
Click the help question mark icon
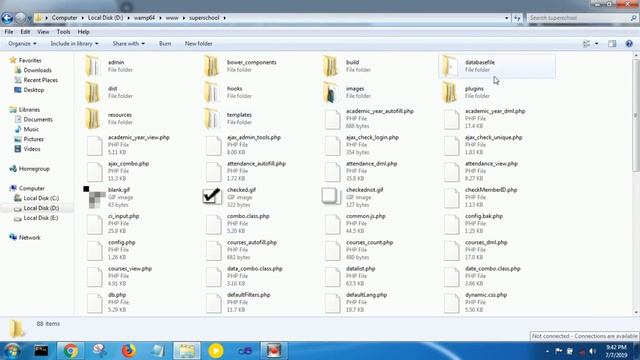629,44
